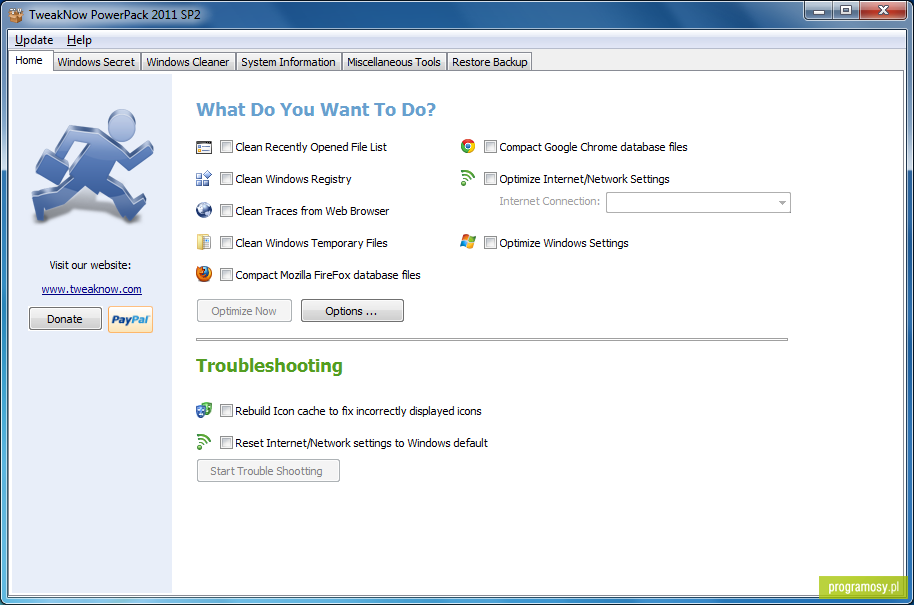Image resolution: width=914 pixels, height=605 pixels.
Task: Click the Optimize Now button
Action: 244,311
